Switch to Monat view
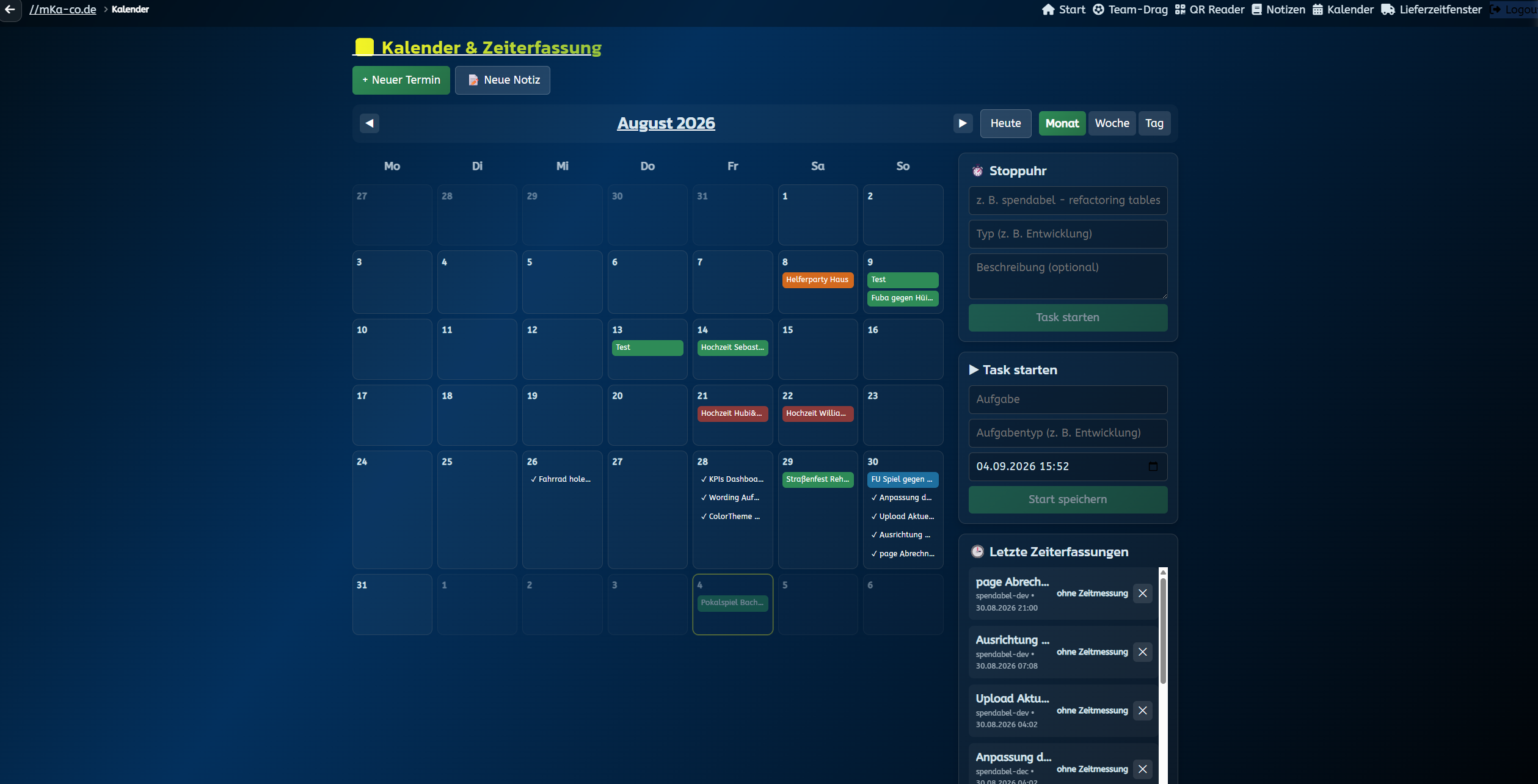The height and width of the screenshot is (784, 1538). [x=1062, y=123]
